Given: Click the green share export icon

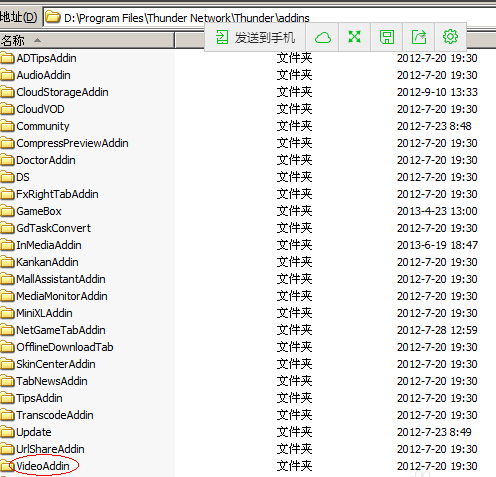Looking at the screenshot, I should tap(419, 37).
